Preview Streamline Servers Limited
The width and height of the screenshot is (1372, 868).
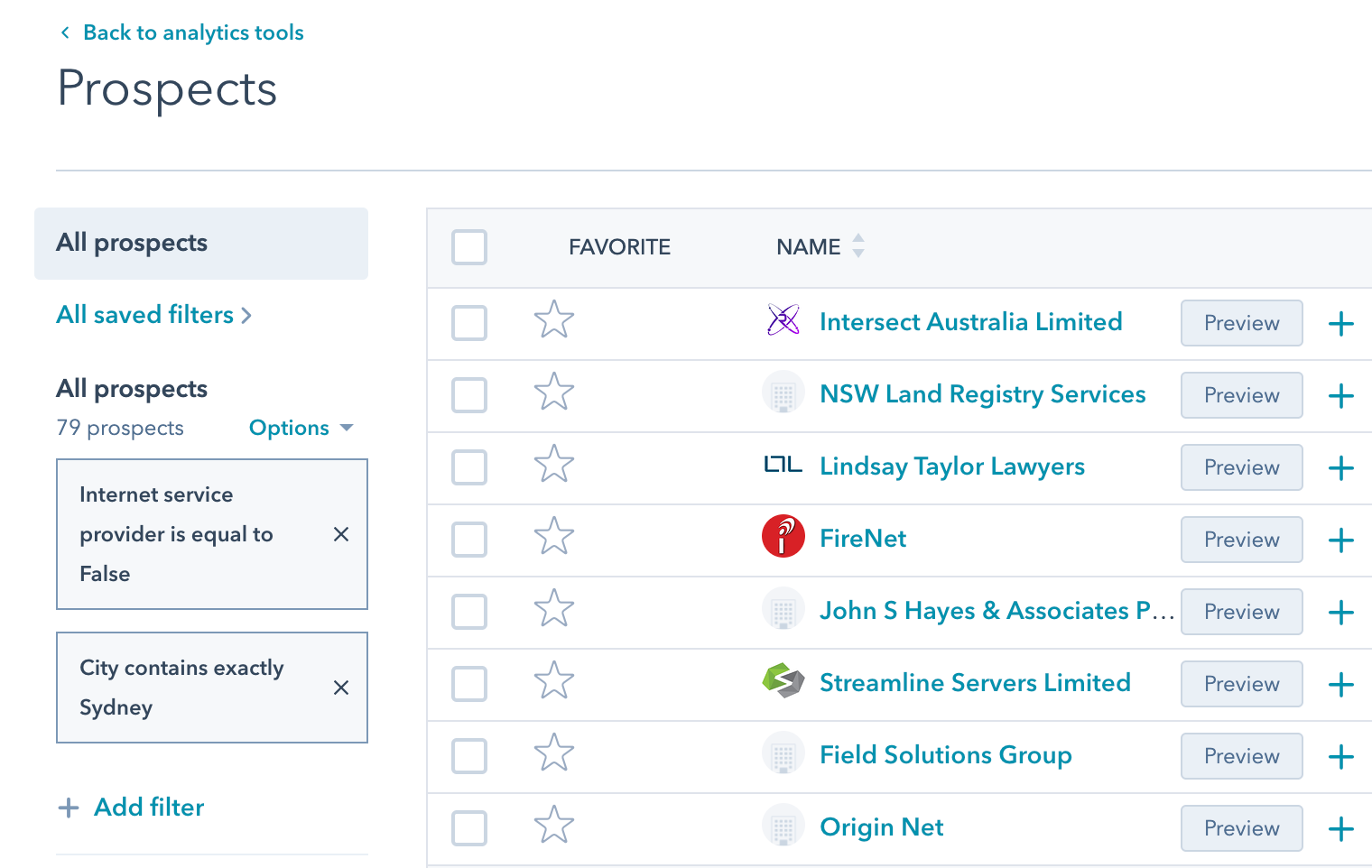[1241, 684]
